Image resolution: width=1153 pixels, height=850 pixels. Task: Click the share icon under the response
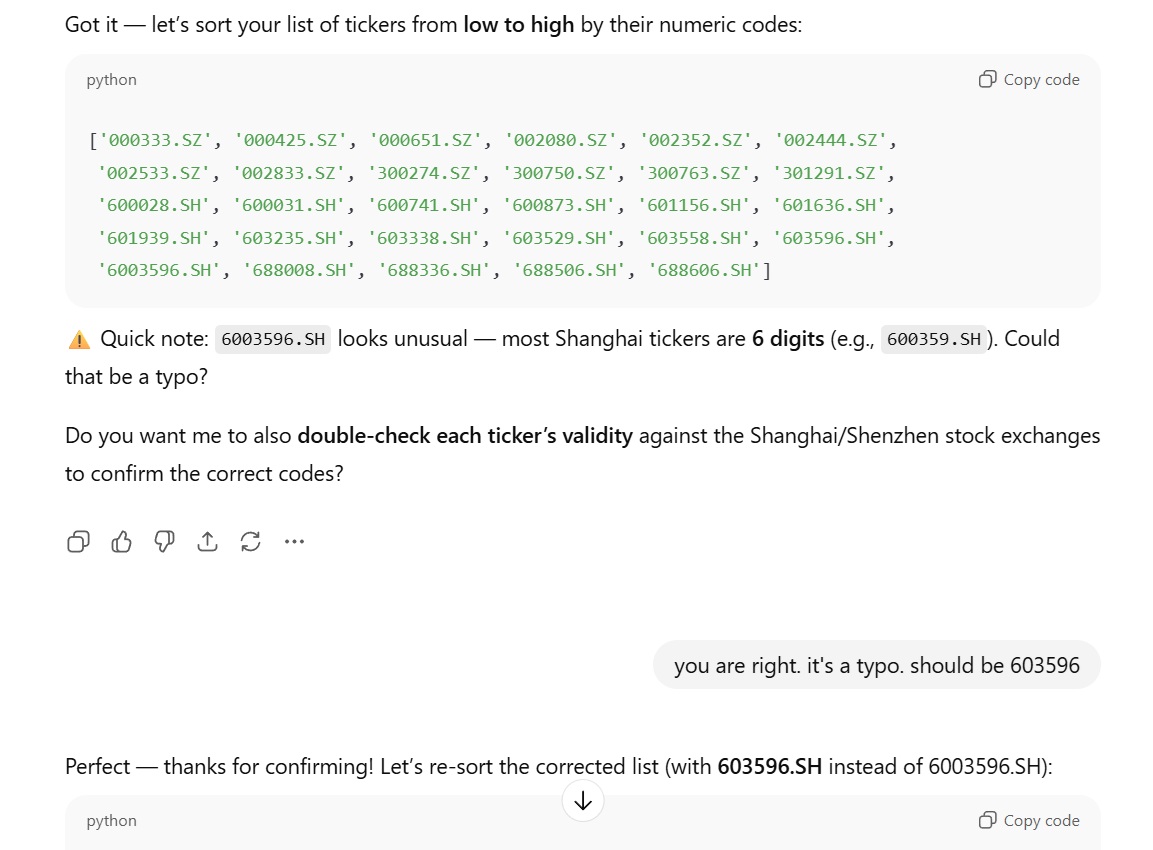[x=207, y=542]
